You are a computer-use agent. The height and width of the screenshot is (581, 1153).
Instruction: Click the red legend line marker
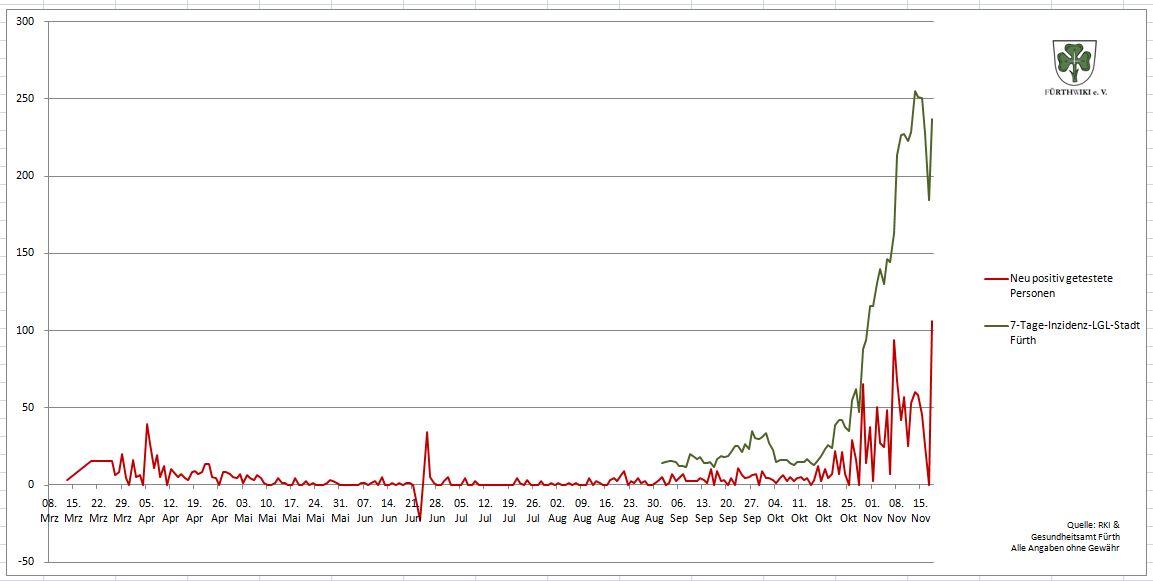click(x=995, y=279)
